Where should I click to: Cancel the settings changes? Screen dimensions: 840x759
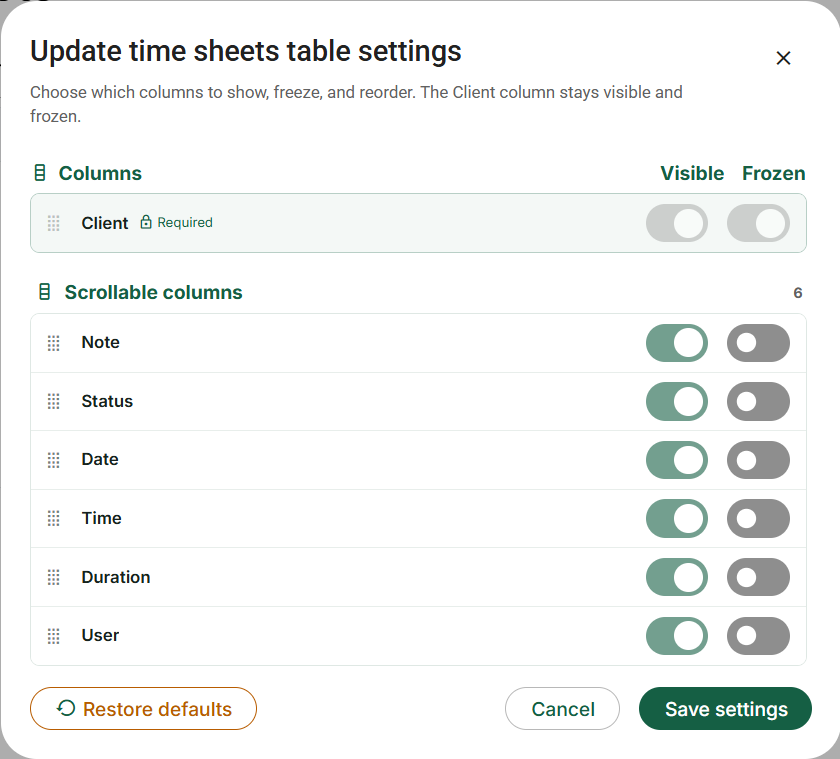(x=562, y=709)
